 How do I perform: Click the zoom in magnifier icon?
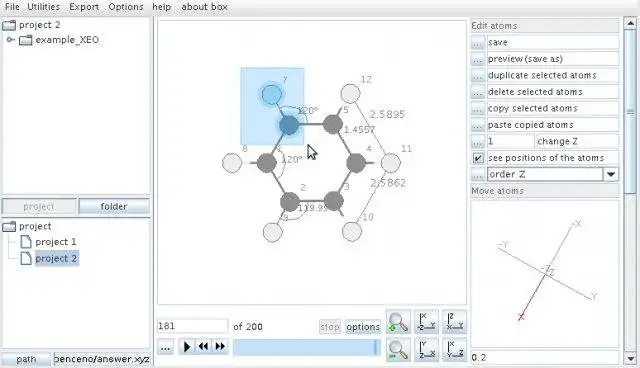click(398, 322)
